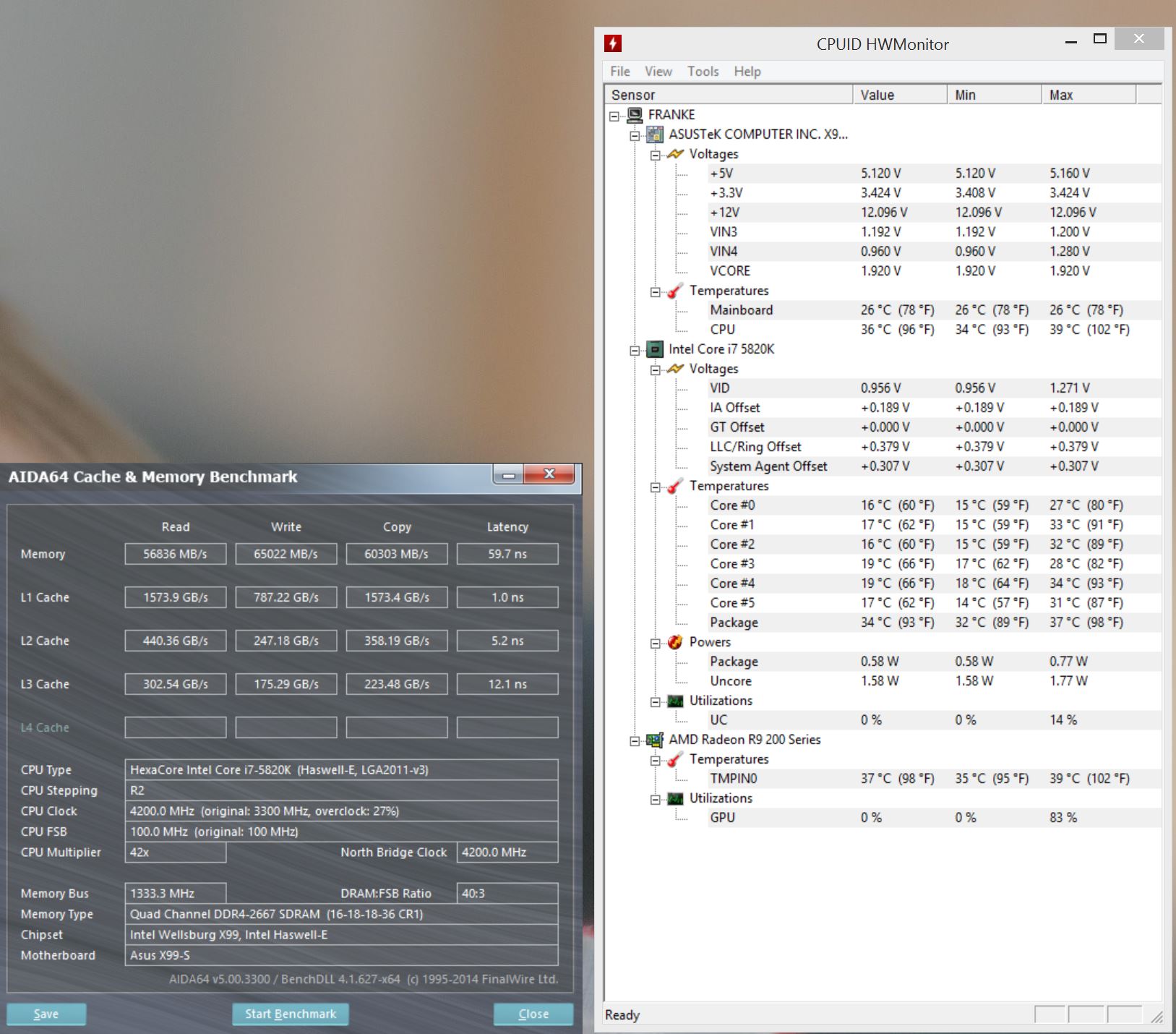1176x1034 pixels.
Task: Open the Tools menu in HWMonitor
Action: pyautogui.click(x=703, y=72)
